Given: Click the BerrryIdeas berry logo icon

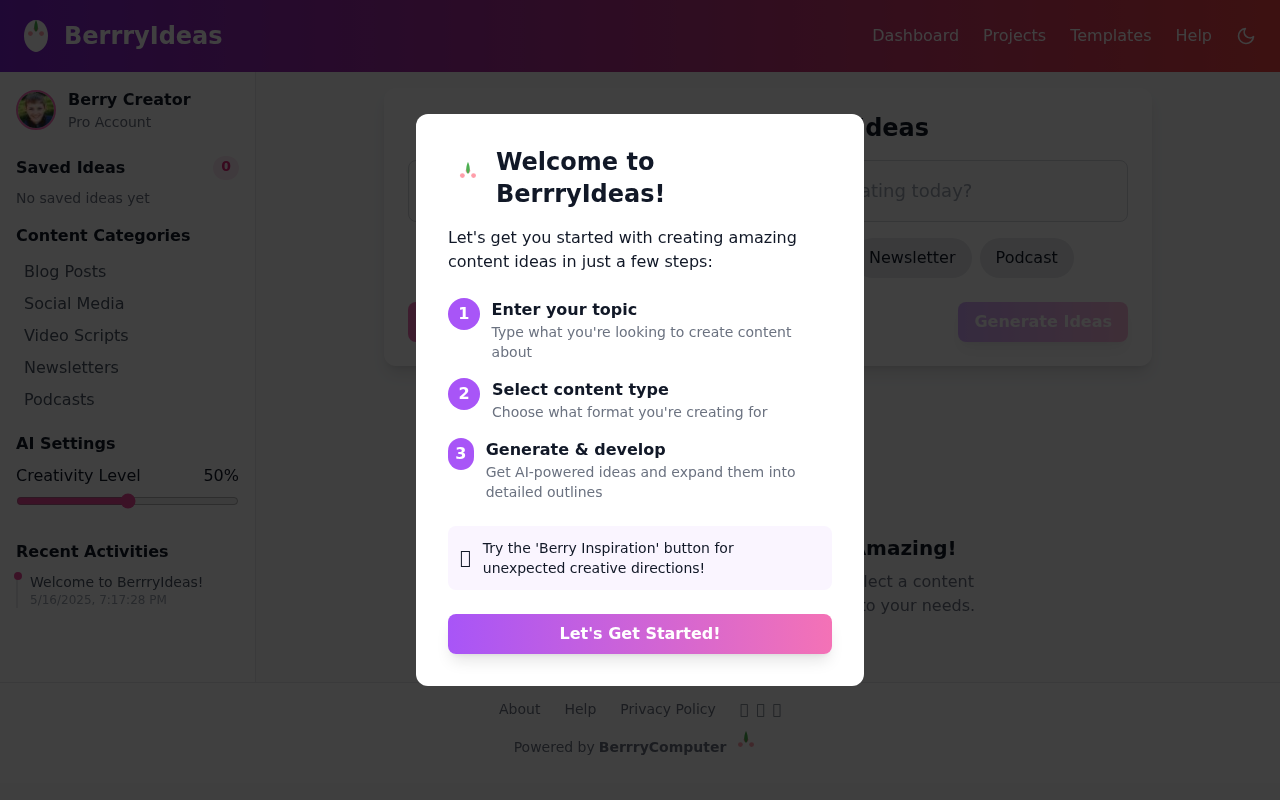Looking at the screenshot, I should (x=35, y=35).
